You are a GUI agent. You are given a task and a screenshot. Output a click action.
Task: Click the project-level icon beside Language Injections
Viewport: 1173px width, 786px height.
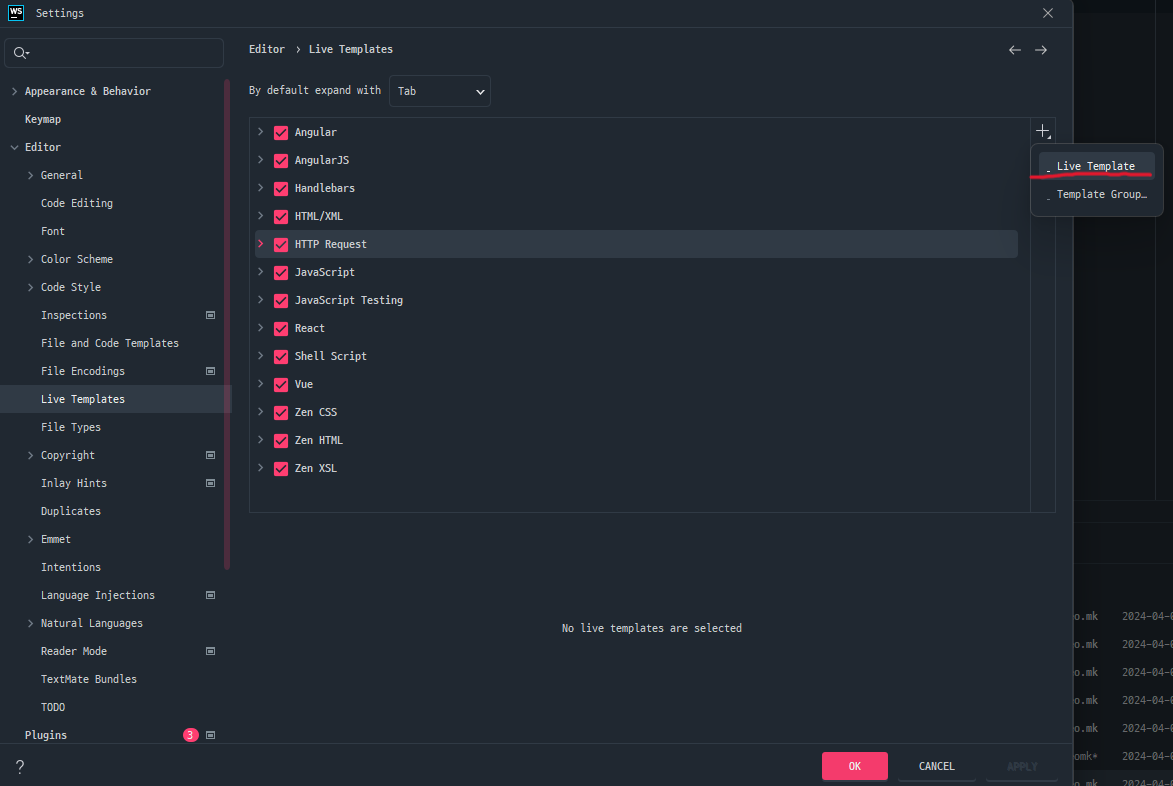pyautogui.click(x=210, y=595)
